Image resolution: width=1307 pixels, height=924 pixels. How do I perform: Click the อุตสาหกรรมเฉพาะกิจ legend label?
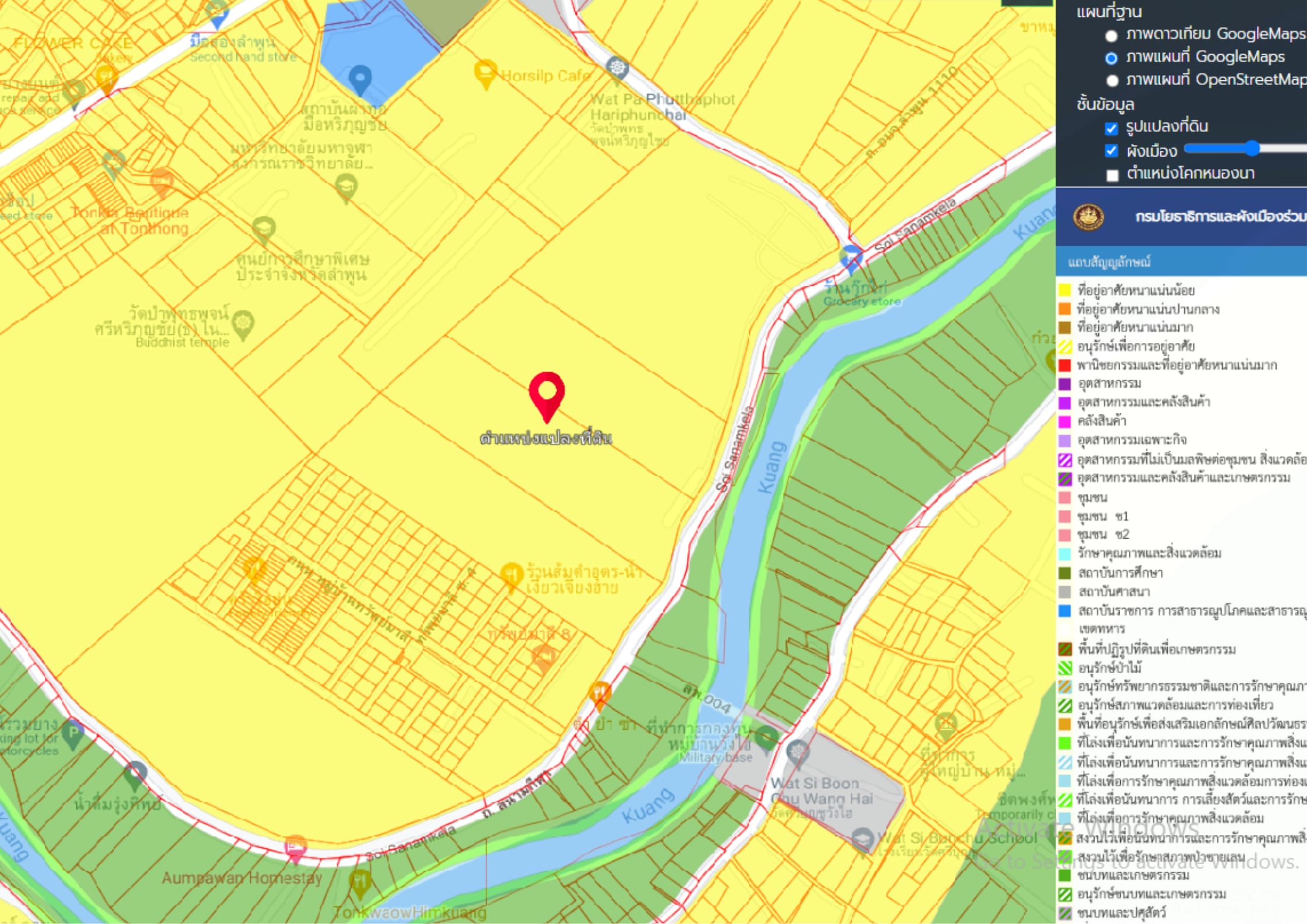(x=1131, y=440)
